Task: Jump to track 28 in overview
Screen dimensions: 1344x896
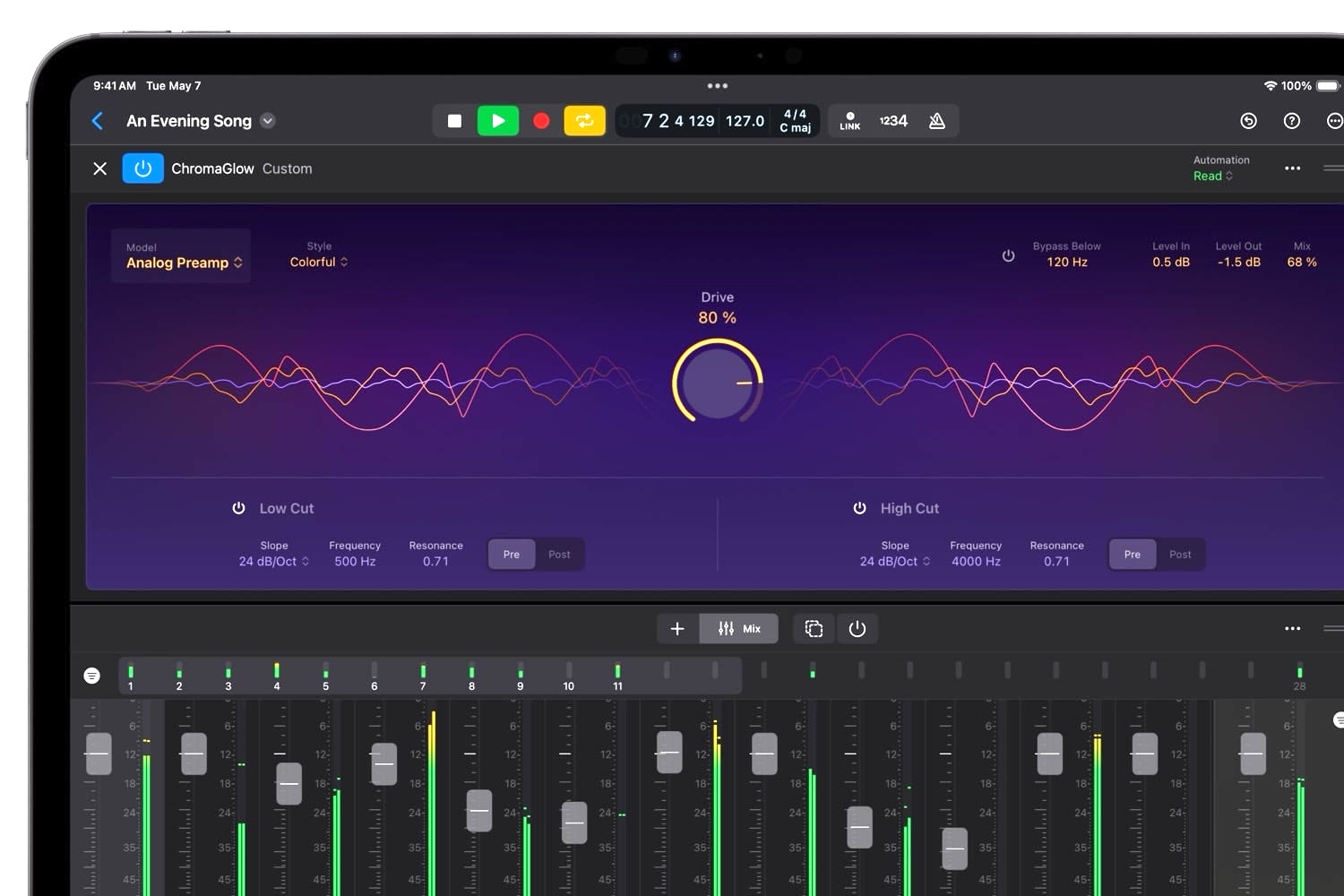Action: coord(1299,676)
